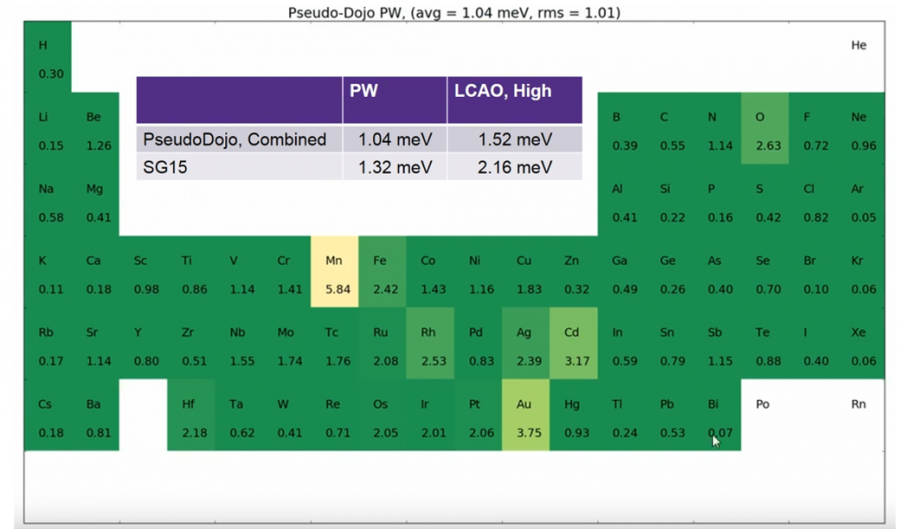Click the yellow Mn cell with value 5.84

[335, 271]
